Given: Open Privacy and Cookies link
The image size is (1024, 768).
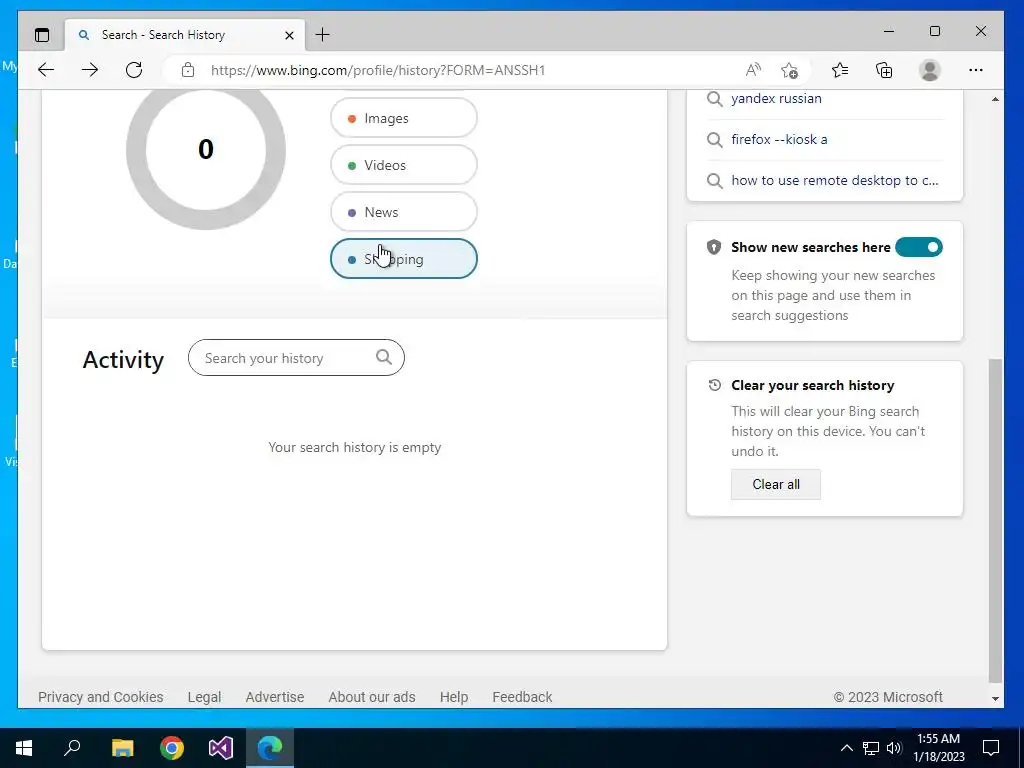Looking at the screenshot, I should click(x=101, y=697).
